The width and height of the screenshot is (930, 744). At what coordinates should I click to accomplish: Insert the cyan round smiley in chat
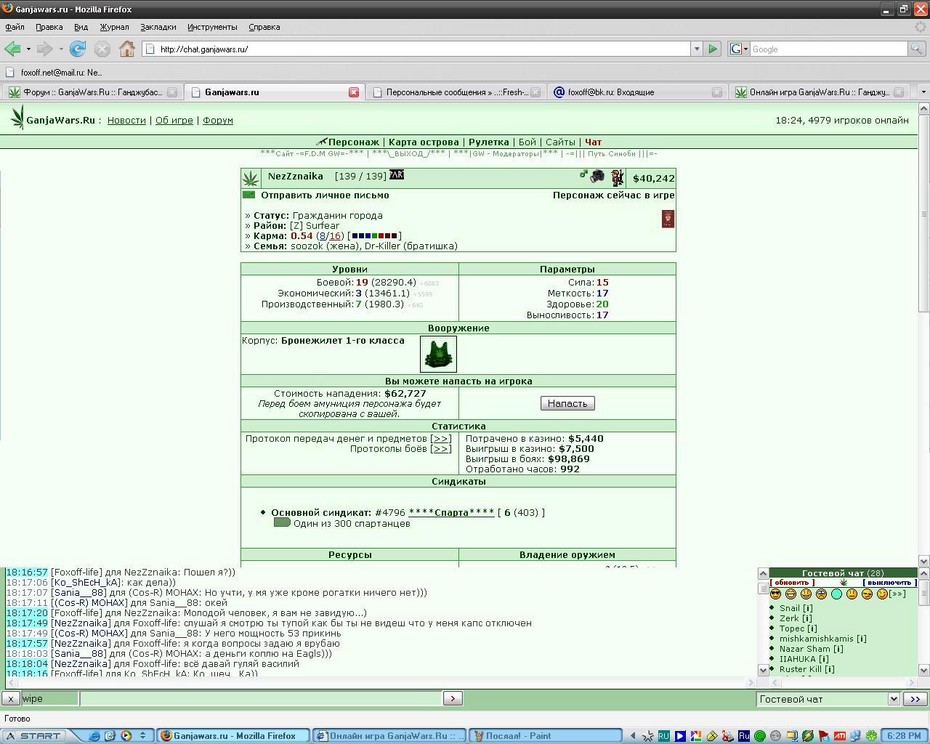[x=836, y=594]
